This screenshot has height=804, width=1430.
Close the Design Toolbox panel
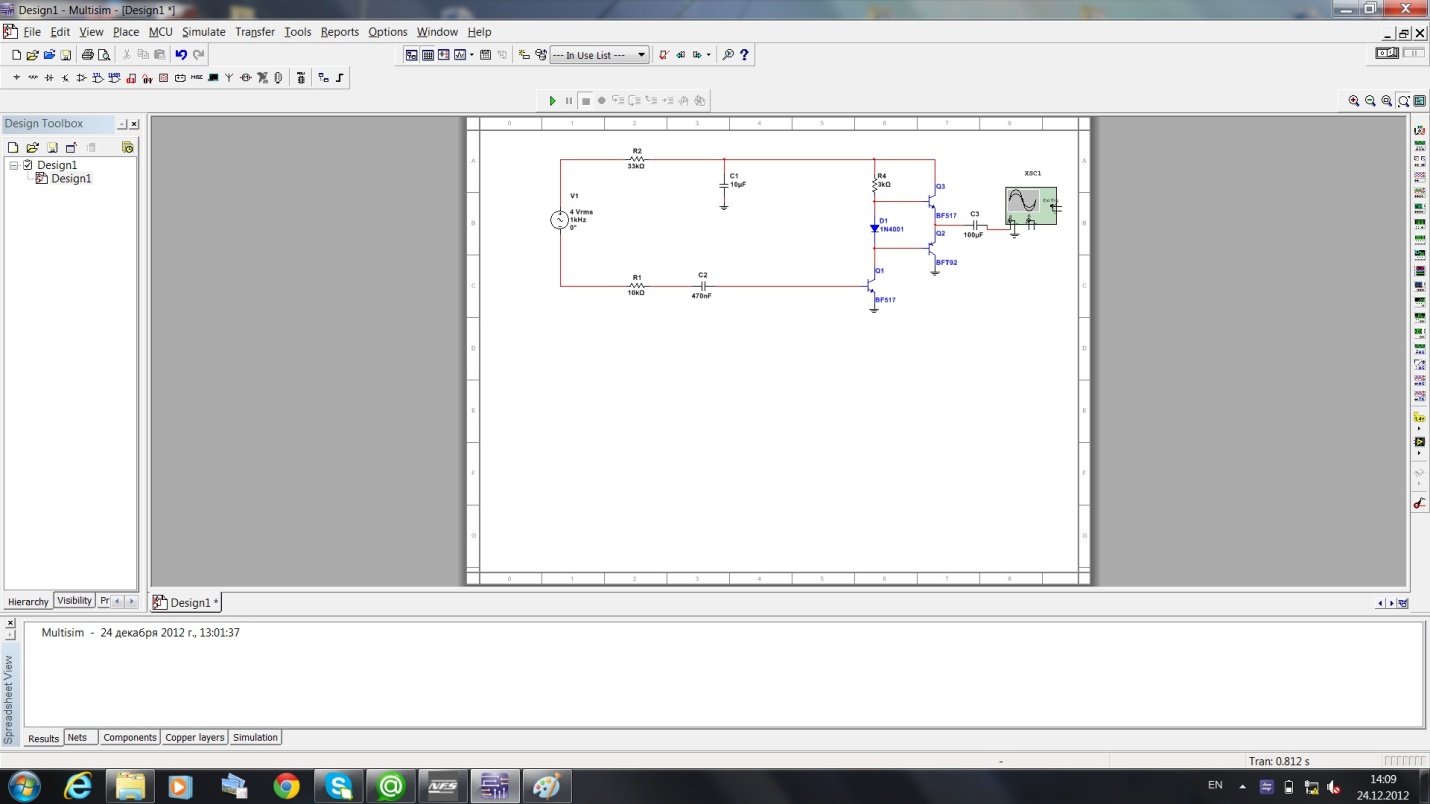pos(134,124)
